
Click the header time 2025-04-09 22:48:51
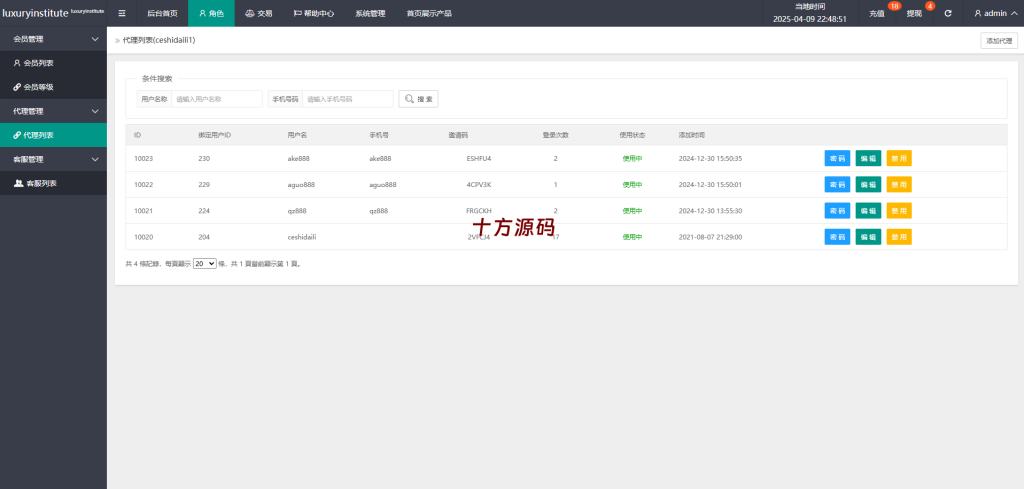coord(810,19)
